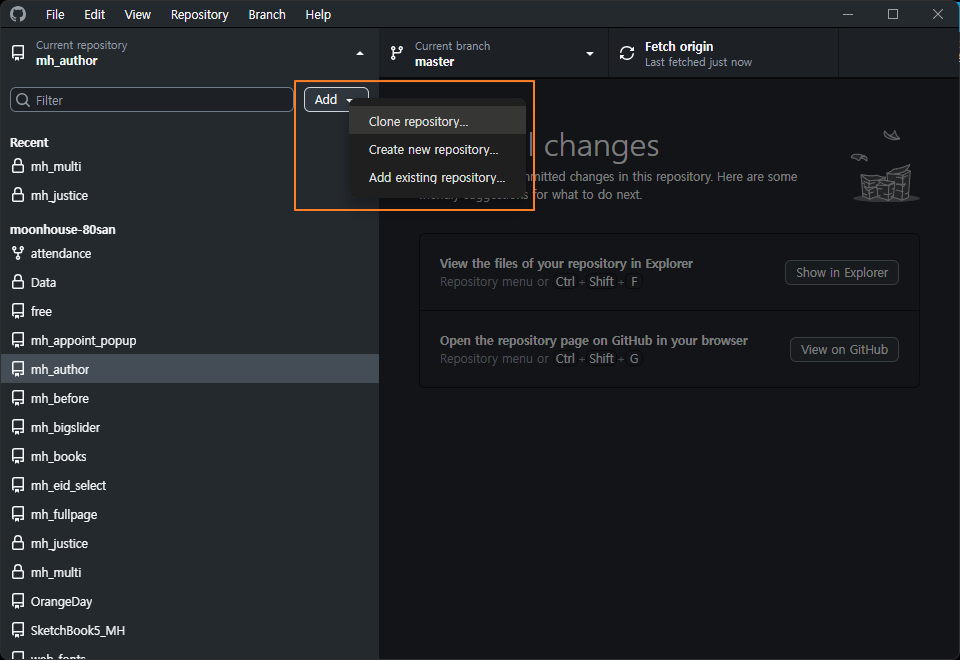Click the View on GitHub button
Screen dimensions: 960x660
pyautogui.click(x=844, y=350)
